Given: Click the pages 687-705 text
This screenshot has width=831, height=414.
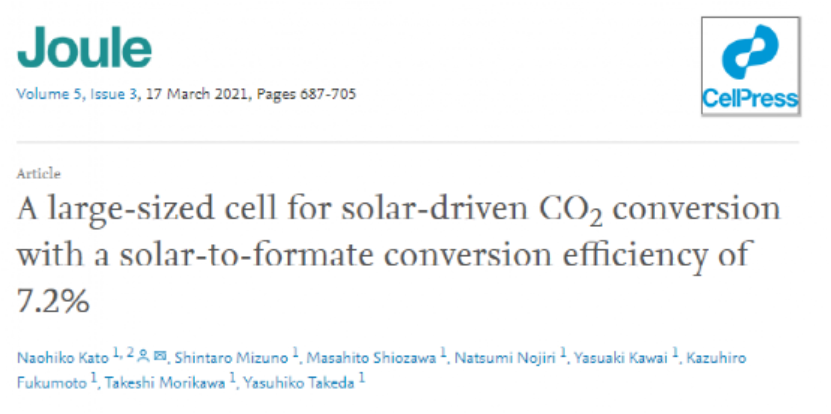Looking at the screenshot, I should 306,95.
